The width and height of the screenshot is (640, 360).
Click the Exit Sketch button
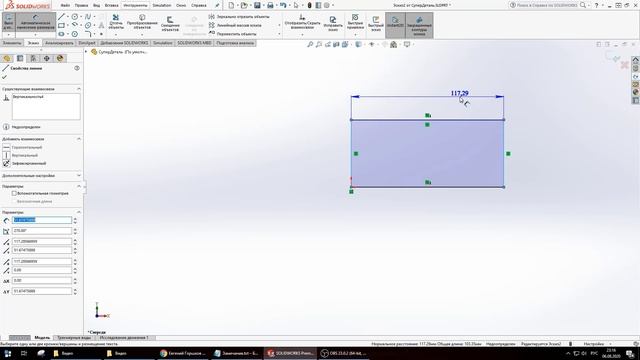(8, 22)
